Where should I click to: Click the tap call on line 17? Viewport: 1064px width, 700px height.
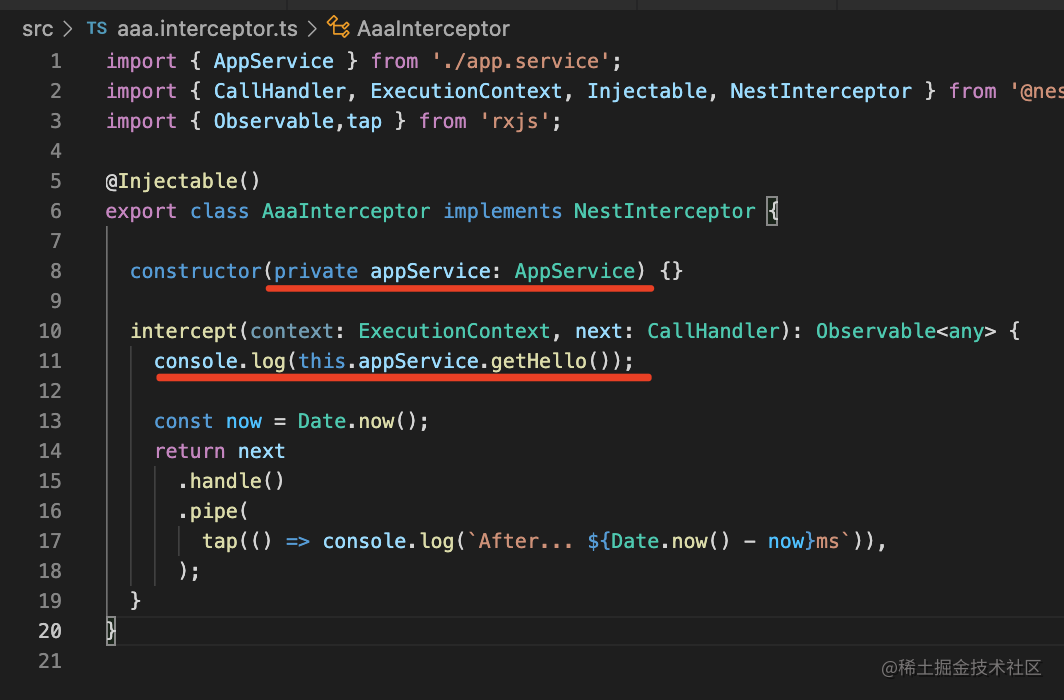click(220, 541)
